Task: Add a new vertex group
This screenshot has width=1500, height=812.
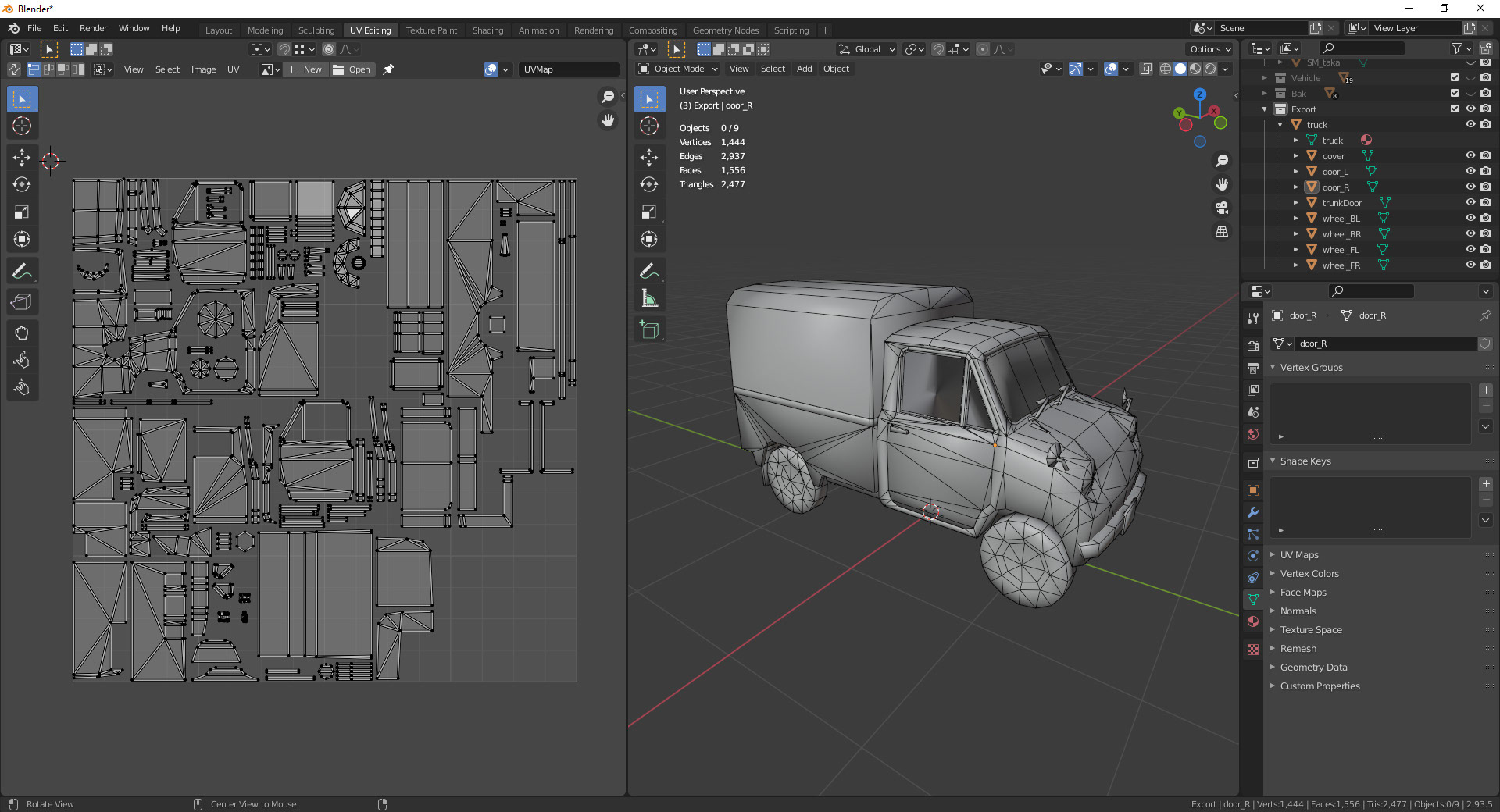Action: coord(1486,390)
